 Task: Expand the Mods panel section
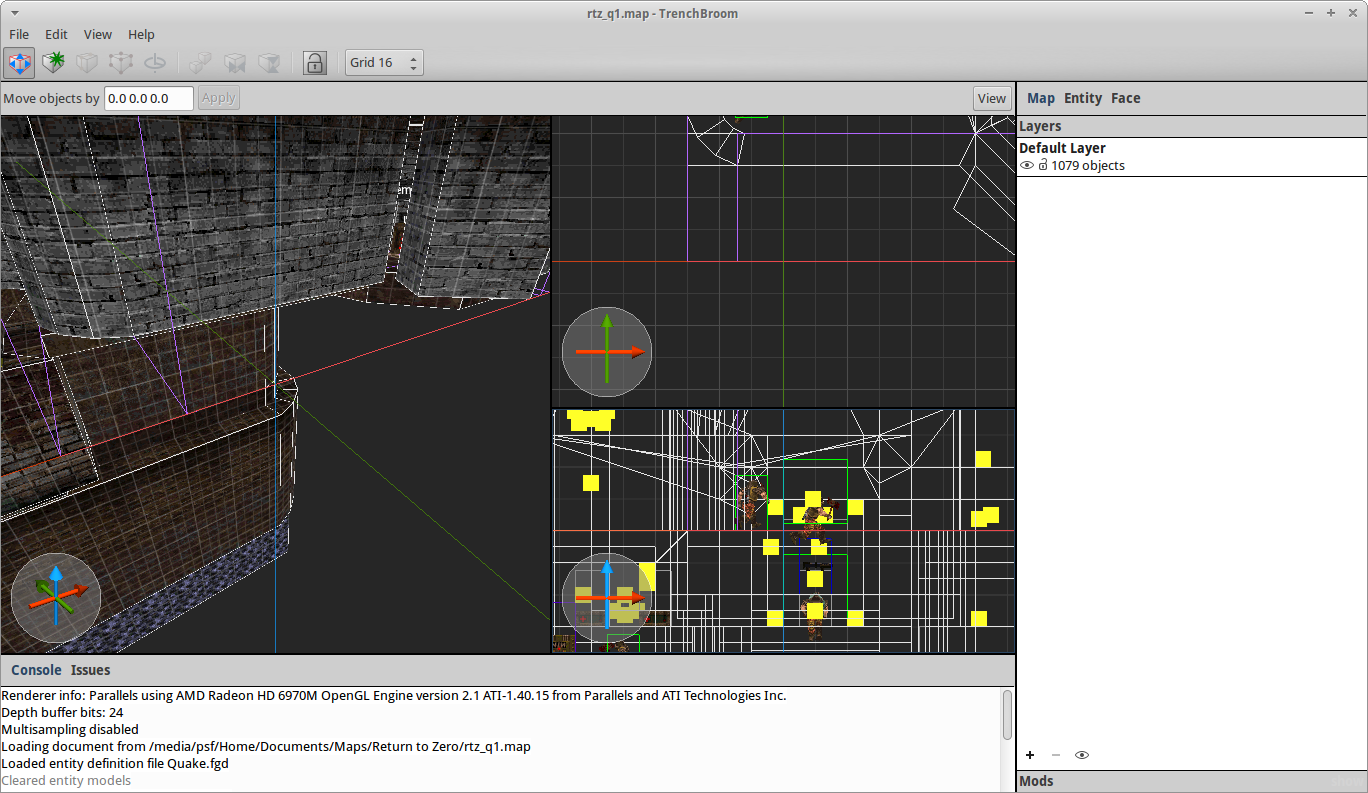click(x=1036, y=781)
